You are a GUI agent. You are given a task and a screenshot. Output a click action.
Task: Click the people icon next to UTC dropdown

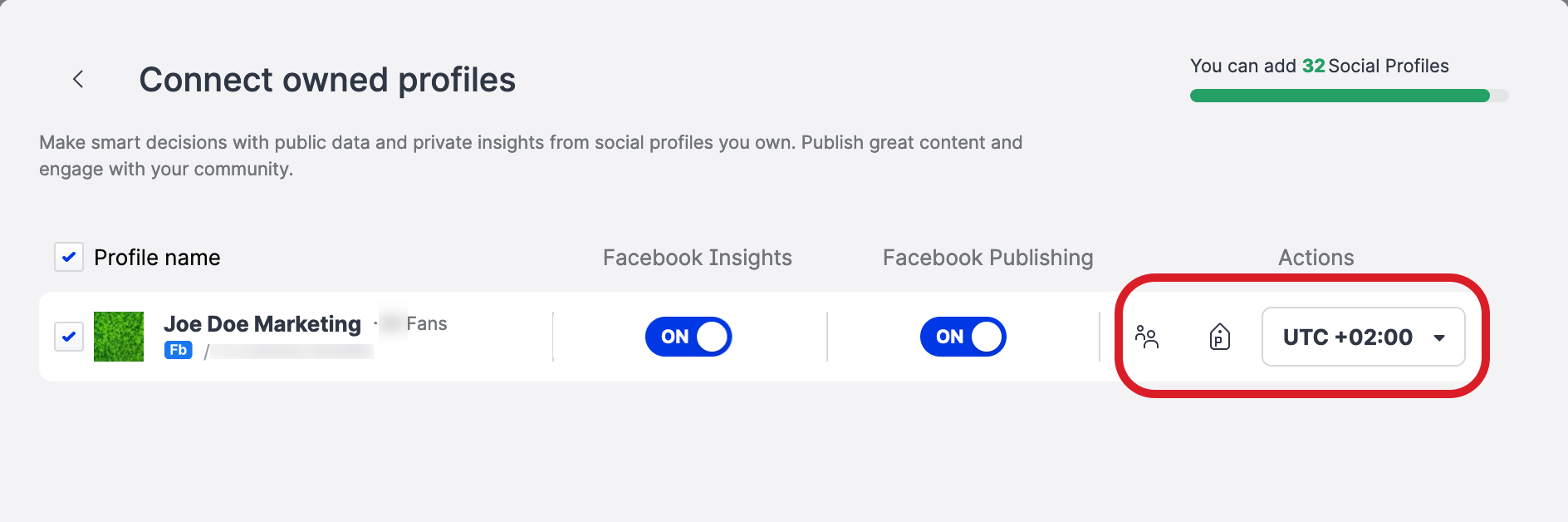coord(1149,337)
